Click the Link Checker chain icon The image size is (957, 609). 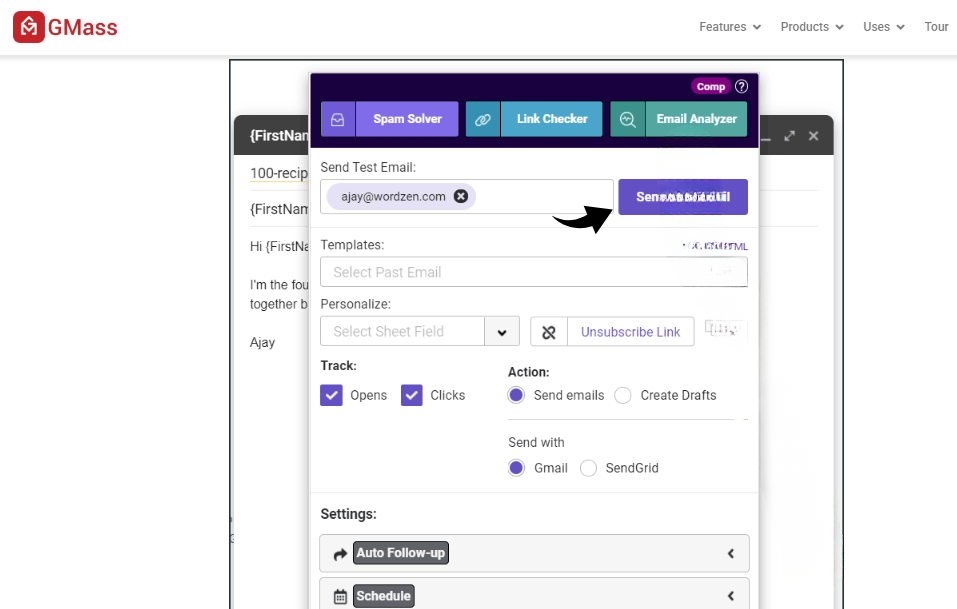coord(483,119)
